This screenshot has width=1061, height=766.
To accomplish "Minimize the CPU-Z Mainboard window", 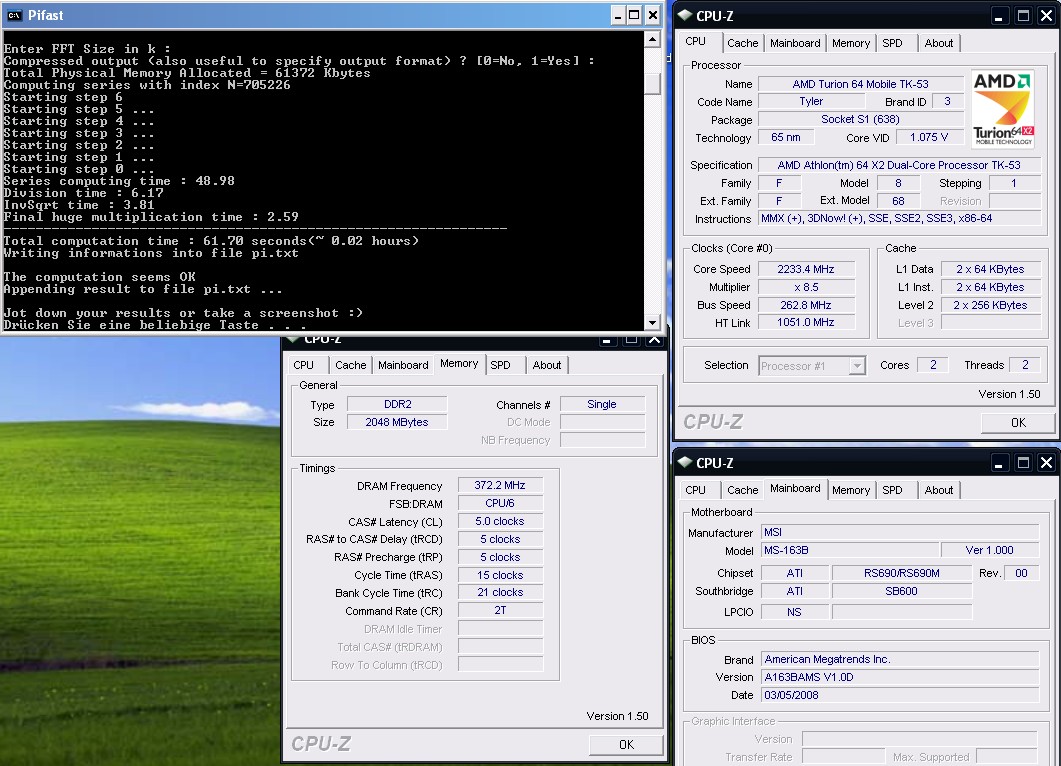I will [x=999, y=463].
